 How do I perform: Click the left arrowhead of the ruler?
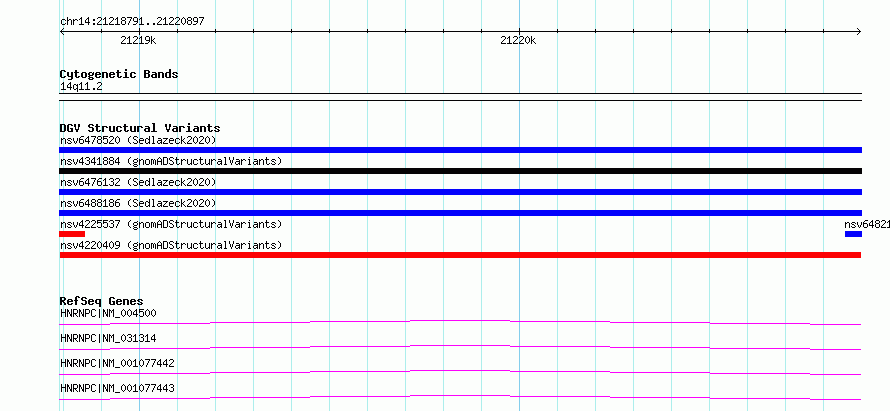[x=62, y=32]
